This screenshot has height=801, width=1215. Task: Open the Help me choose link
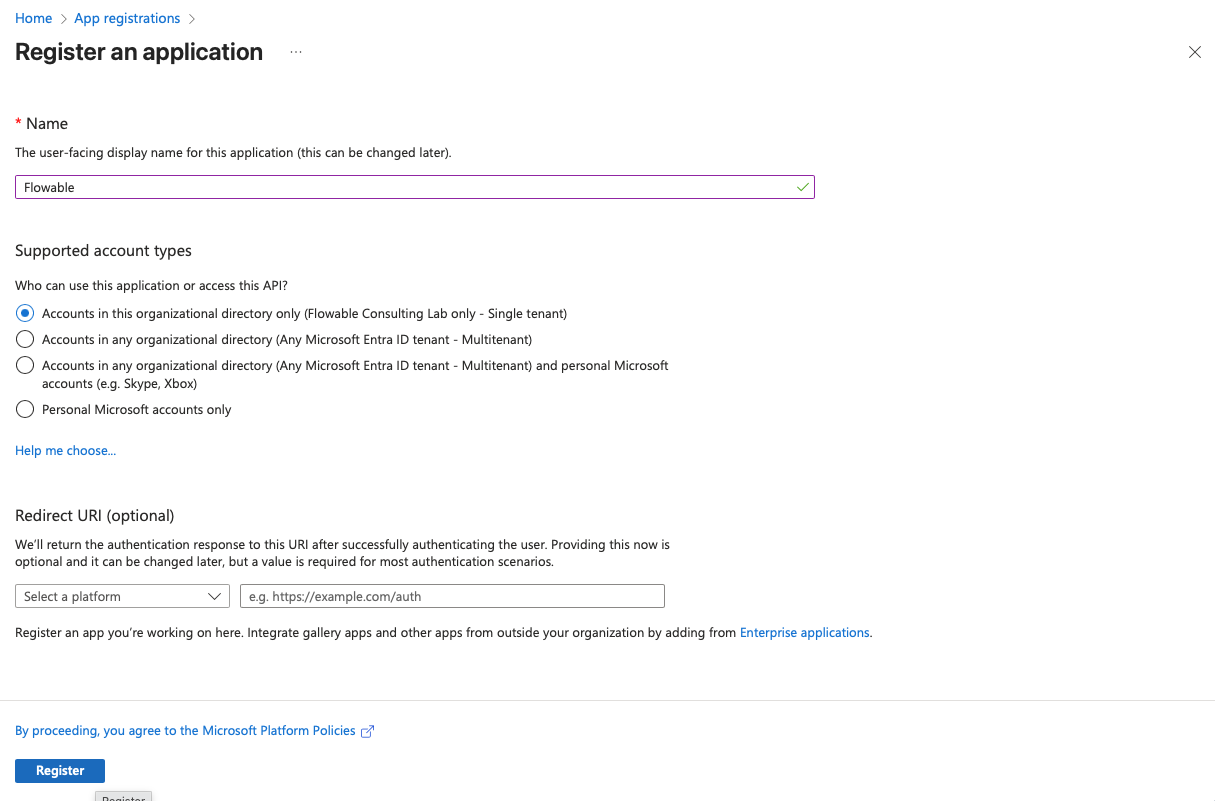click(65, 451)
